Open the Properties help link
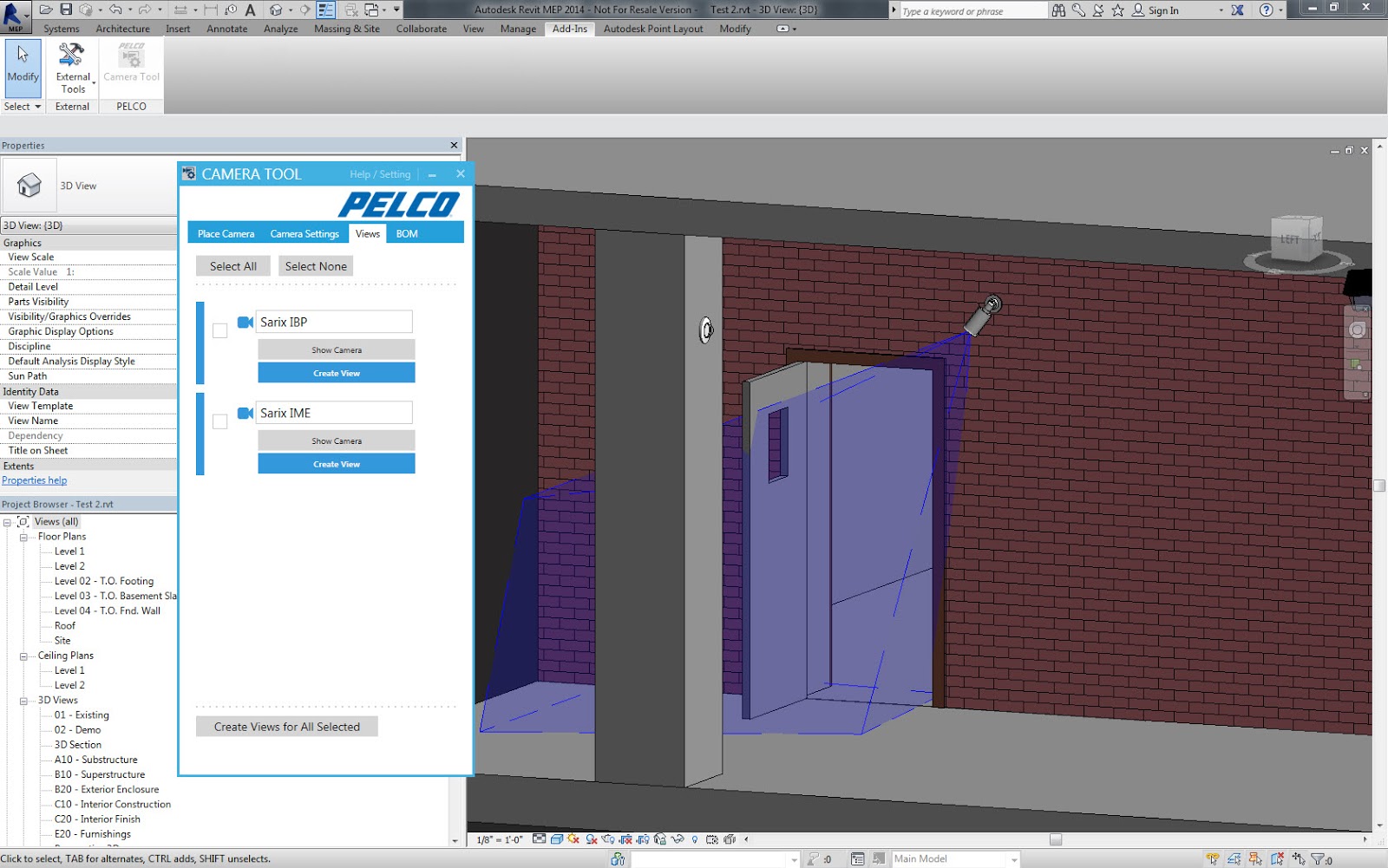1388x868 pixels. point(34,480)
